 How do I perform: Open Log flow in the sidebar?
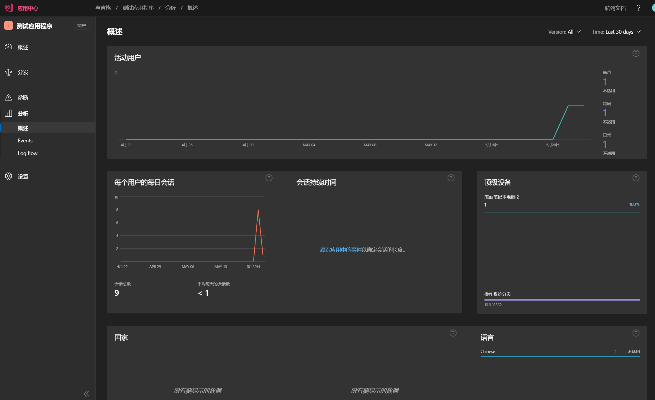pos(27,153)
